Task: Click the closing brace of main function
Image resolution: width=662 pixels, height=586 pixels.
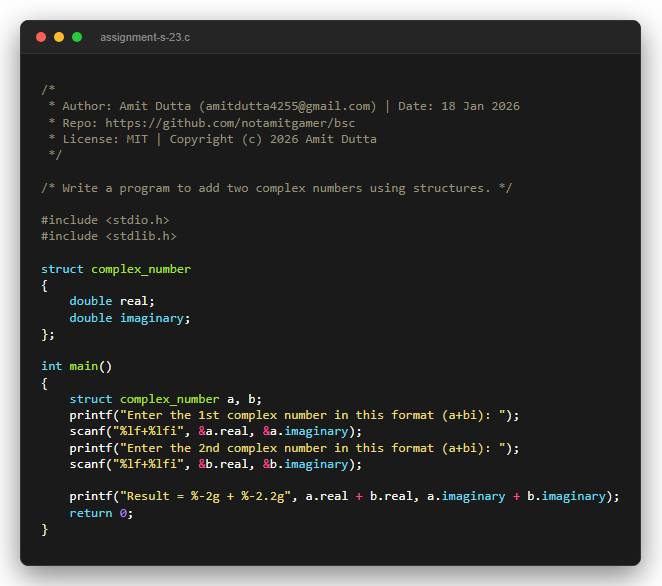Action: click(44, 529)
